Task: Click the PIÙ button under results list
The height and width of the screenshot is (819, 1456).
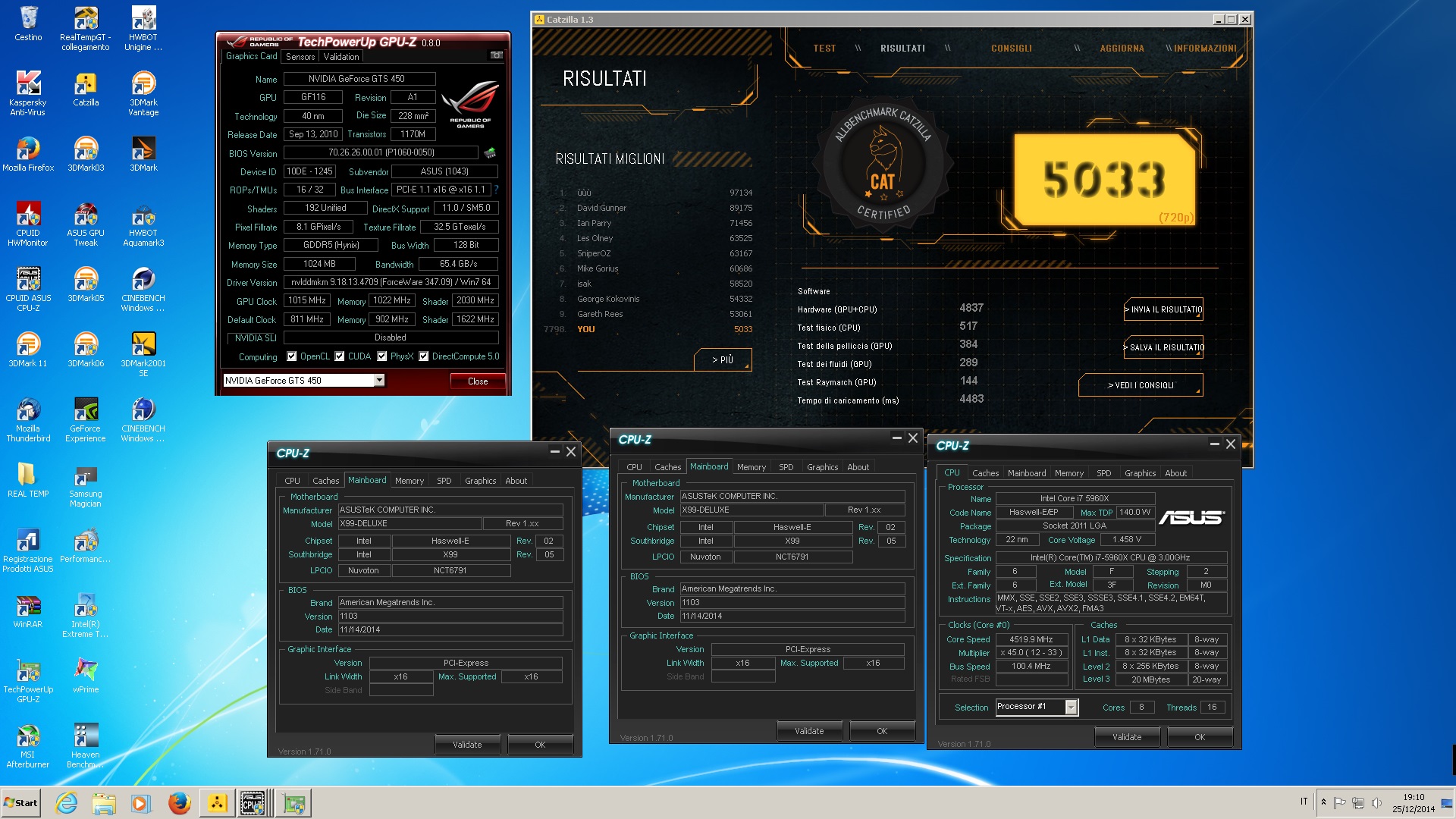Action: point(723,359)
